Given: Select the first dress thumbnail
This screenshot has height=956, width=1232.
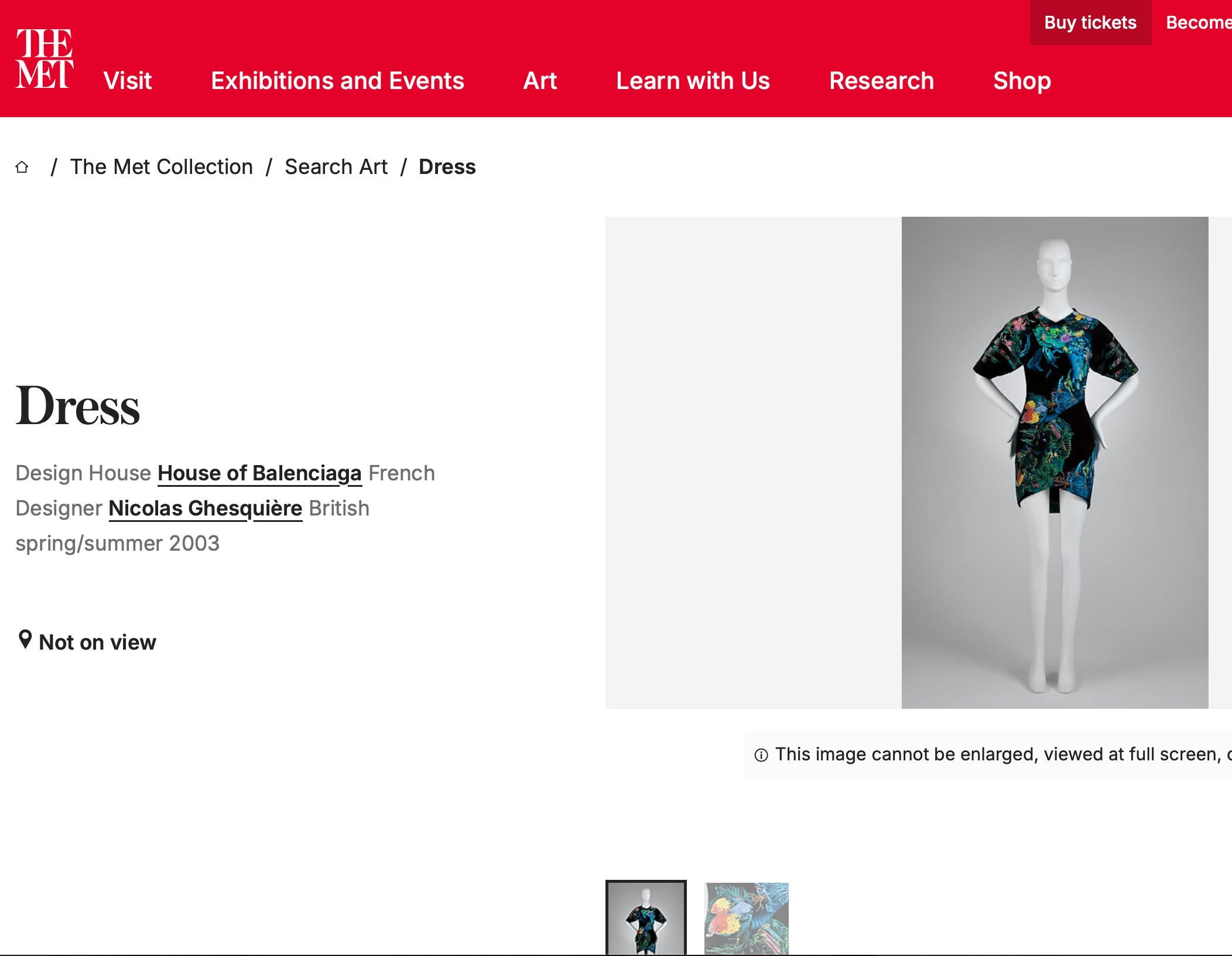Looking at the screenshot, I should click(x=646, y=919).
